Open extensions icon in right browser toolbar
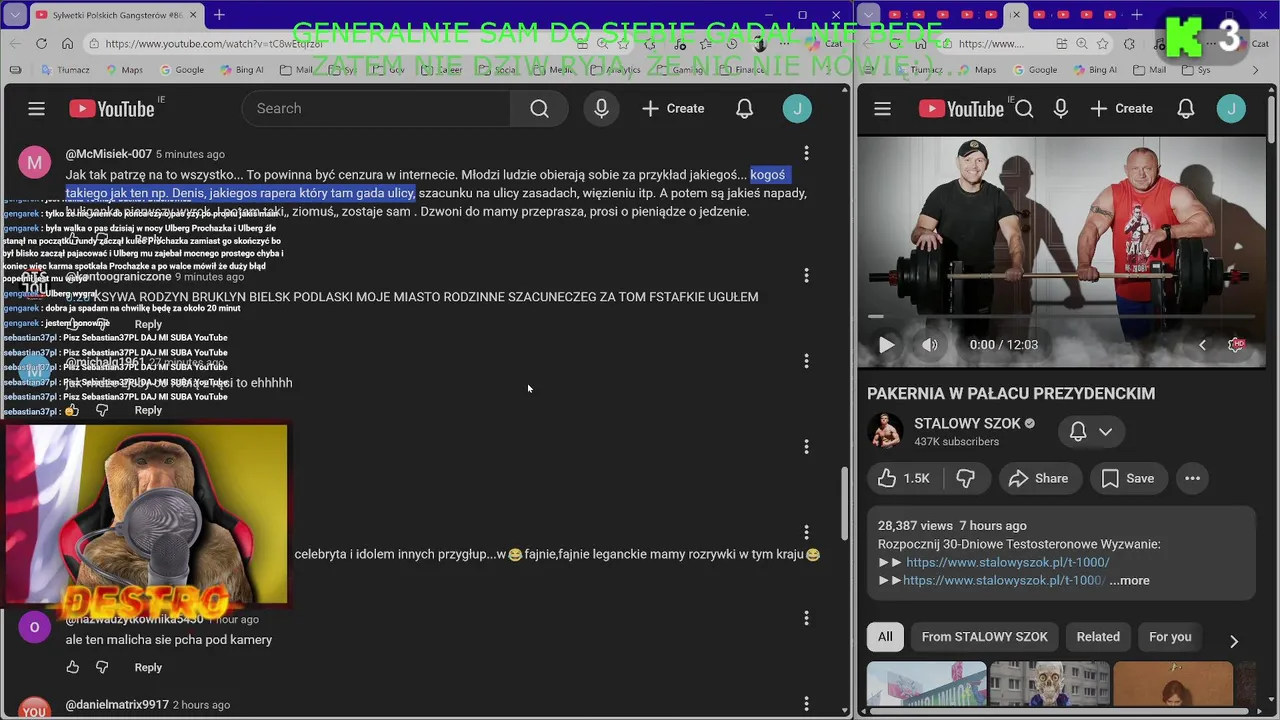This screenshot has width=1280, height=720. [1129, 44]
